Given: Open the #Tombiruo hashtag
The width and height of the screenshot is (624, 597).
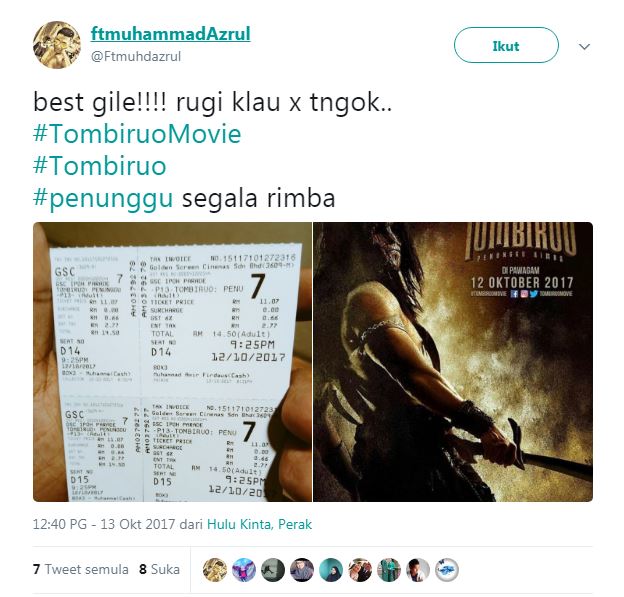Looking at the screenshot, I should pyautogui.click(x=100, y=166).
